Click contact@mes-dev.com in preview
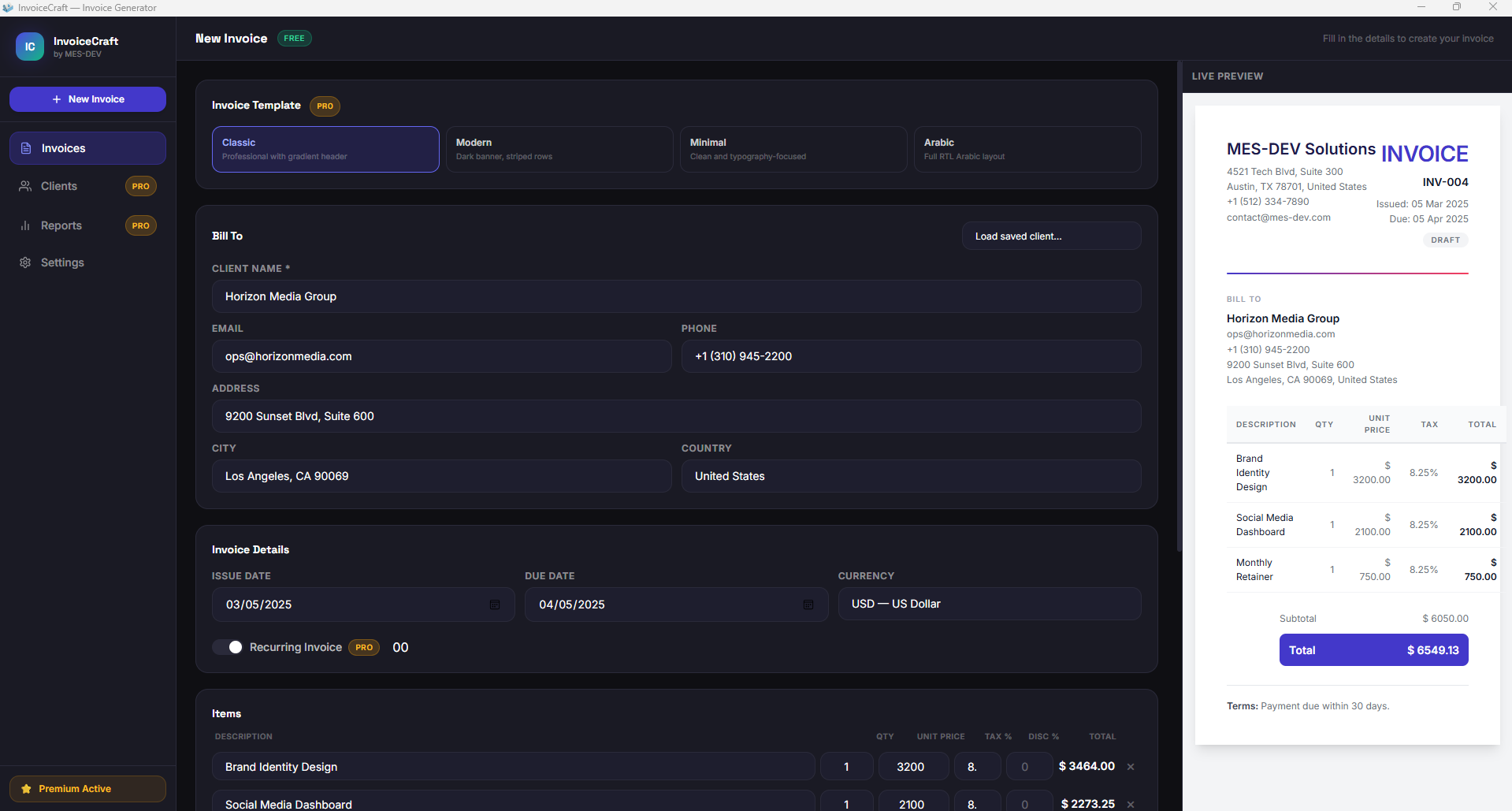 click(1278, 218)
